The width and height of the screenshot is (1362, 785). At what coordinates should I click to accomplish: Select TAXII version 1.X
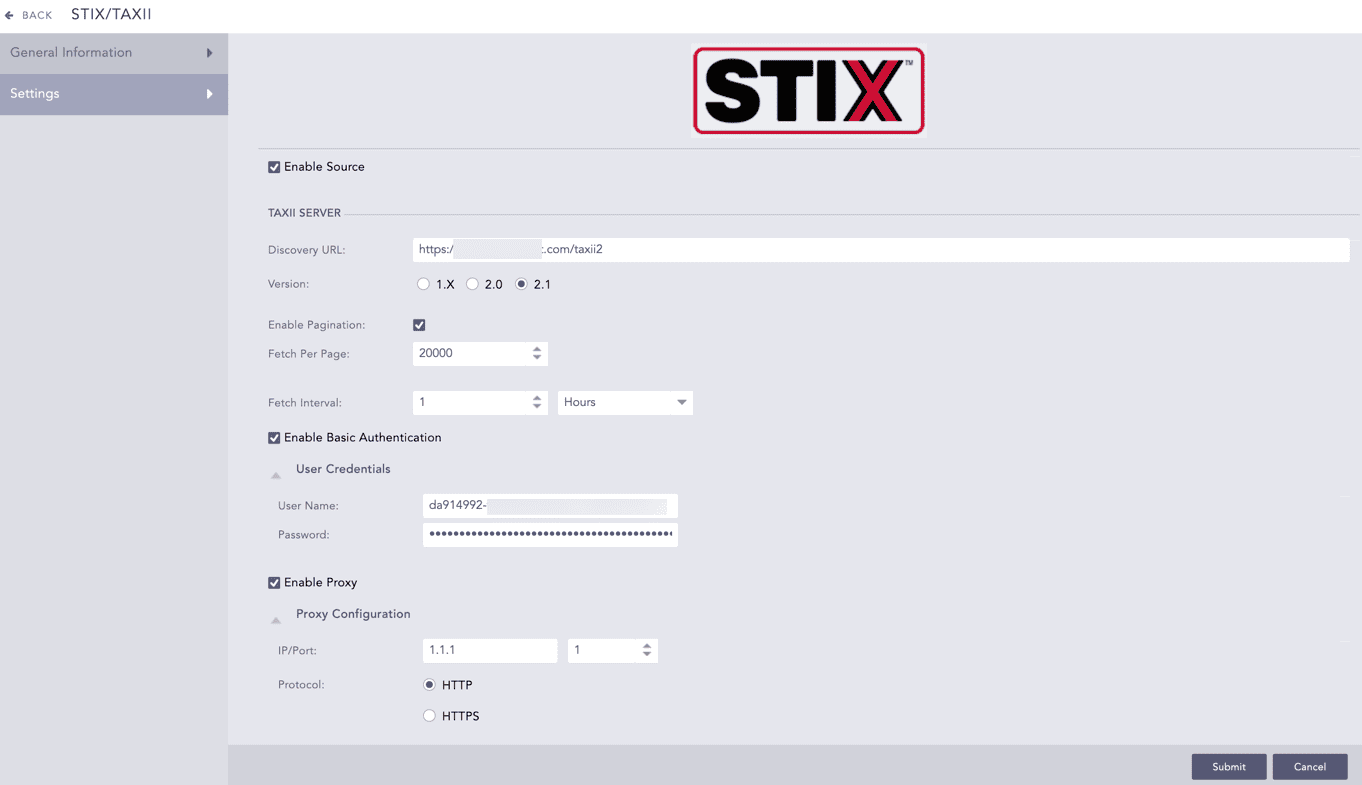[x=423, y=283]
